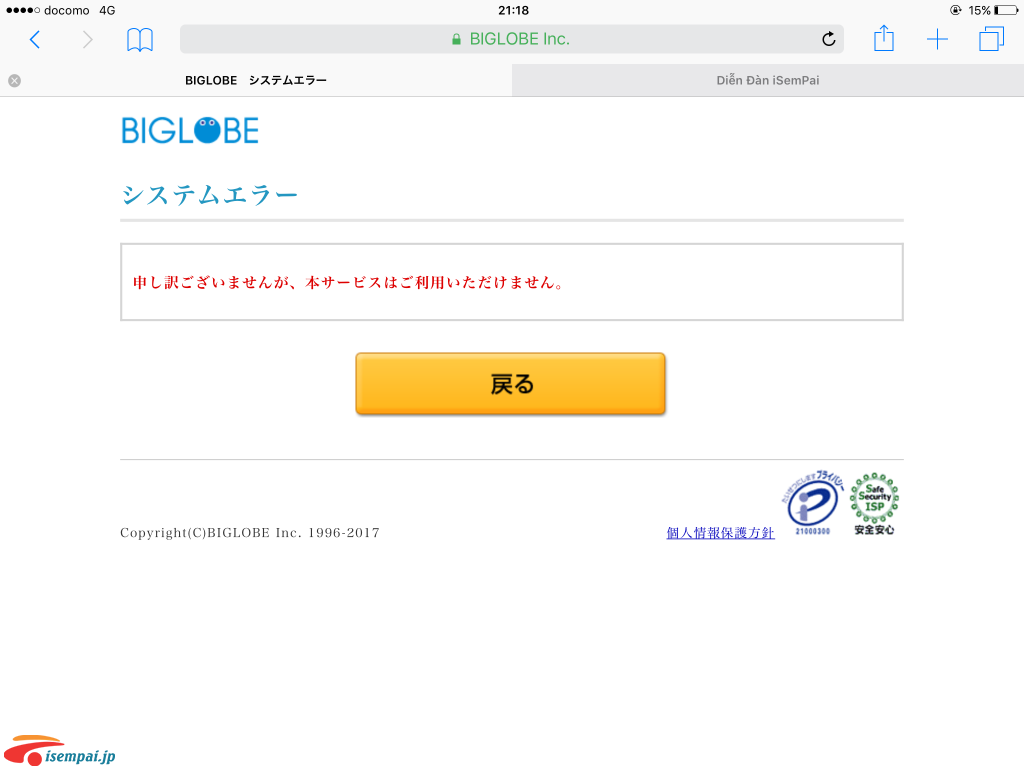Click the red error message text
The height and width of the screenshot is (768, 1024).
tap(349, 282)
